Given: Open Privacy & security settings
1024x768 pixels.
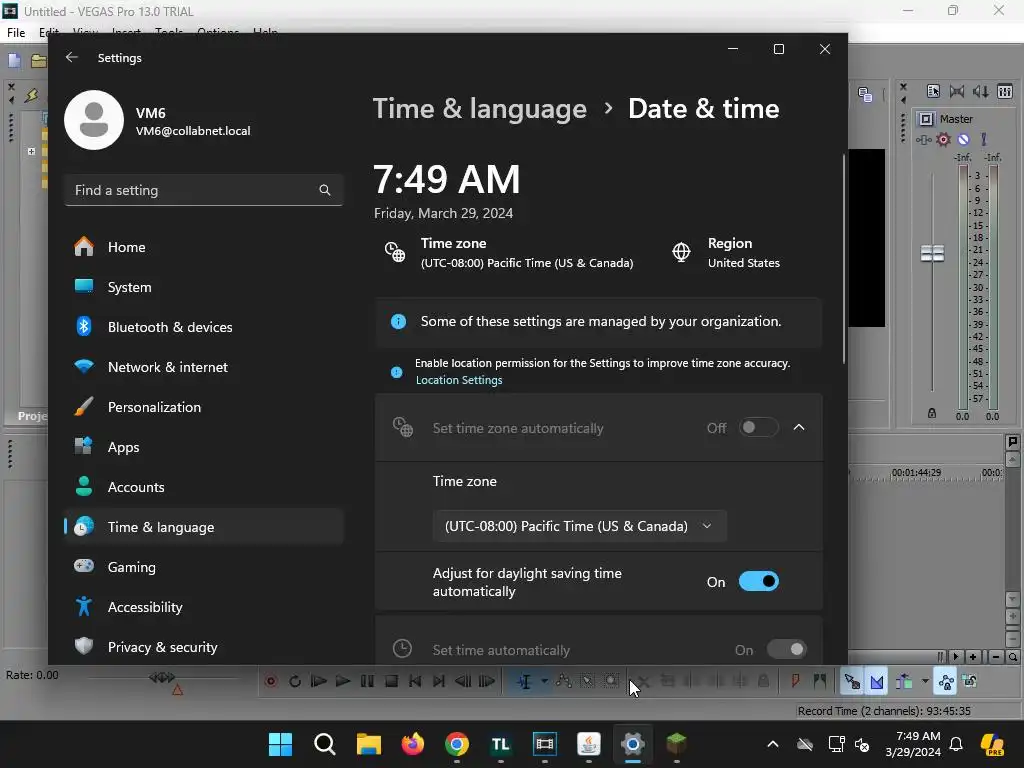Looking at the screenshot, I should pyautogui.click(x=204, y=647).
